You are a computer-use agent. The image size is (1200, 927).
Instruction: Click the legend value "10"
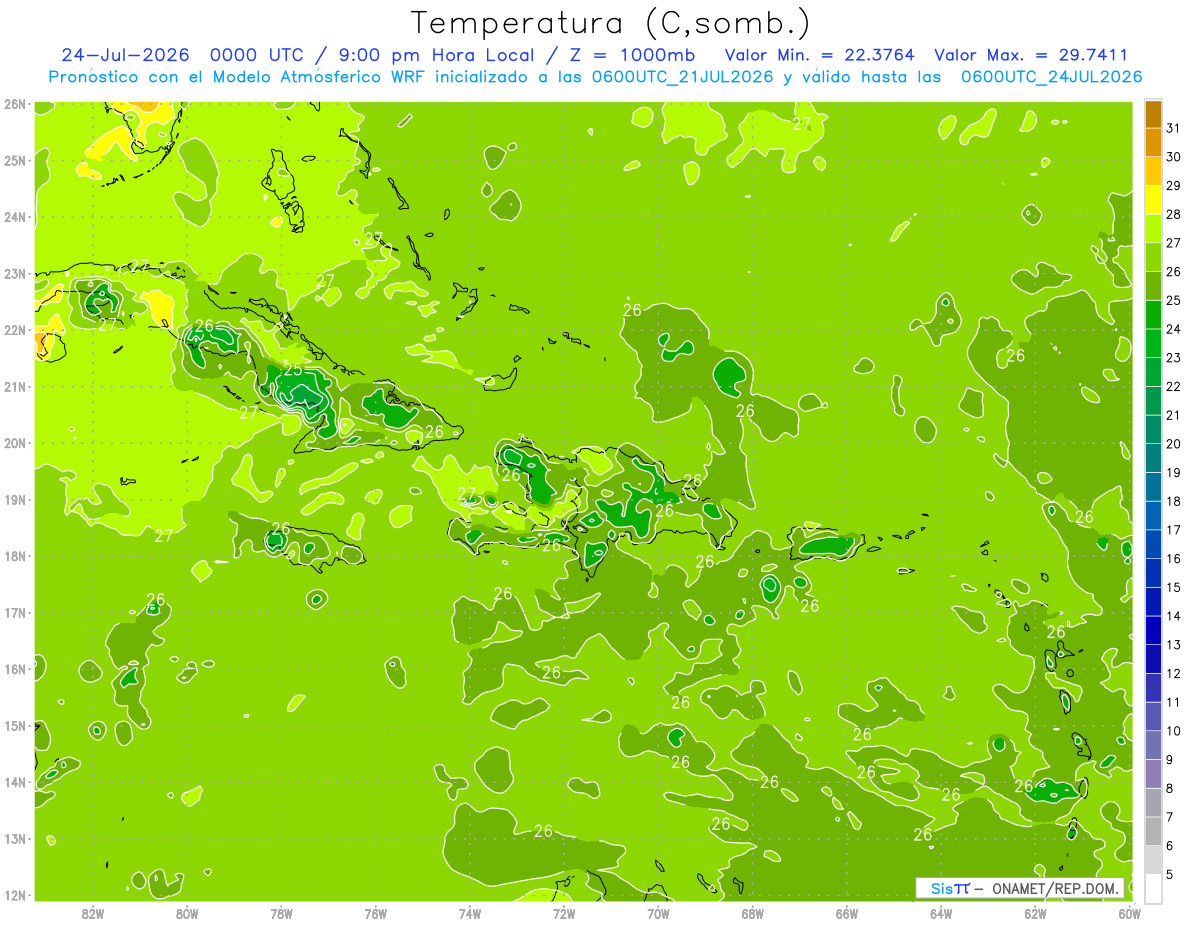1174,731
